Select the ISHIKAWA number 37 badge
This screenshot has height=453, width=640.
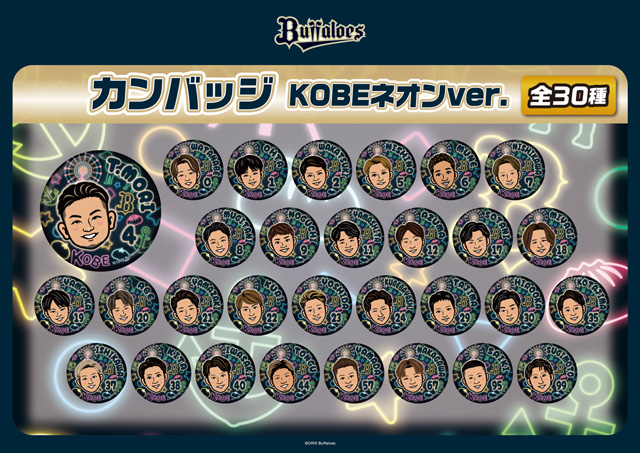click(97, 373)
